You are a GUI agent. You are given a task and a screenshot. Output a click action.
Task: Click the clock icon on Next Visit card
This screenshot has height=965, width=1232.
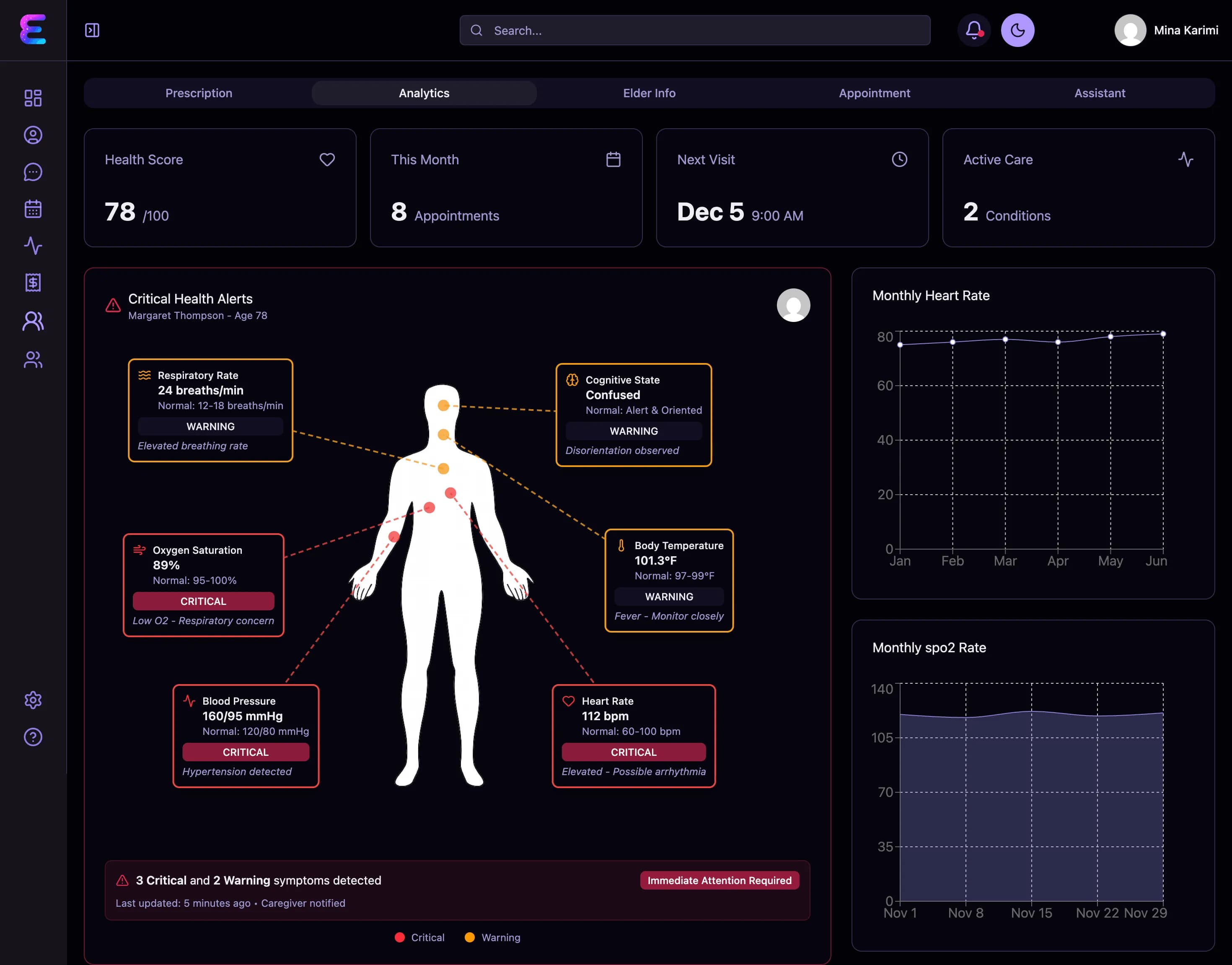click(x=899, y=159)
